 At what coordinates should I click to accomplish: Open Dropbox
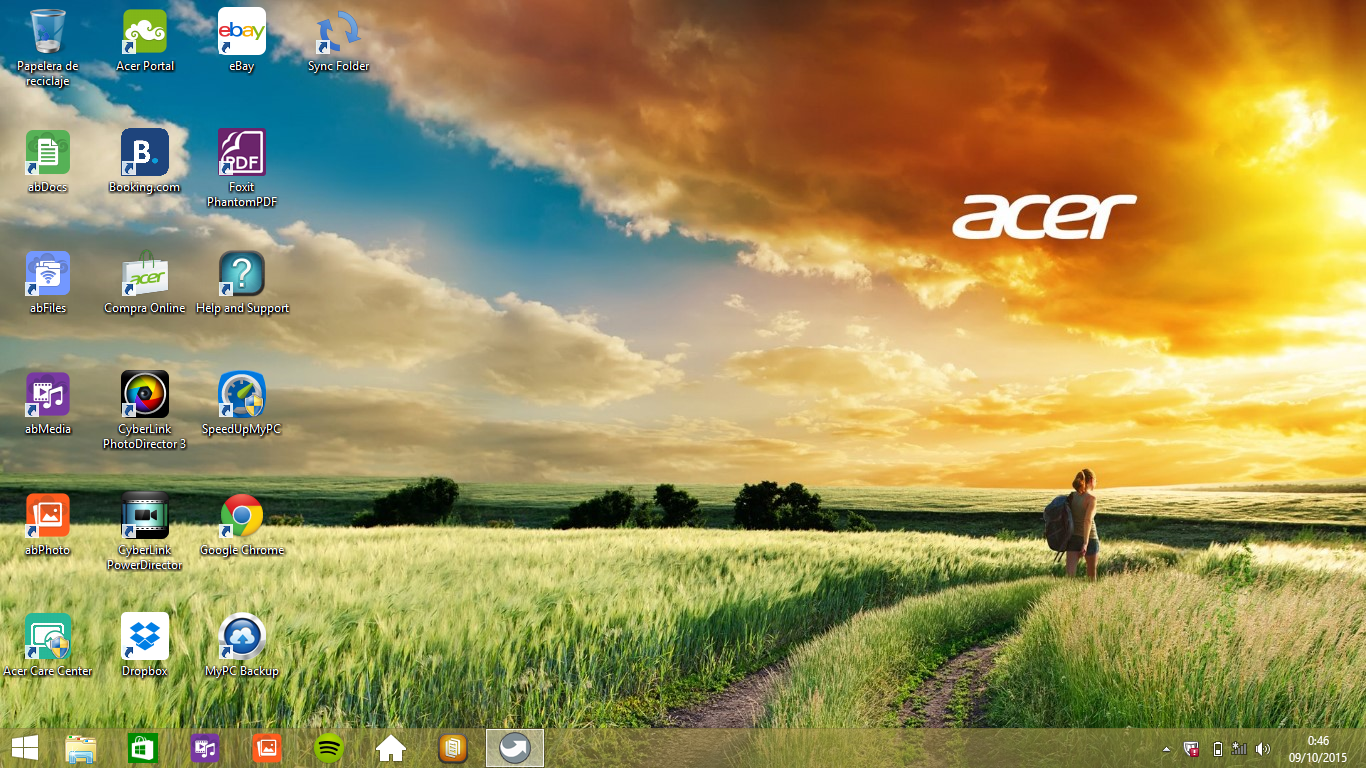click(143, 637)
